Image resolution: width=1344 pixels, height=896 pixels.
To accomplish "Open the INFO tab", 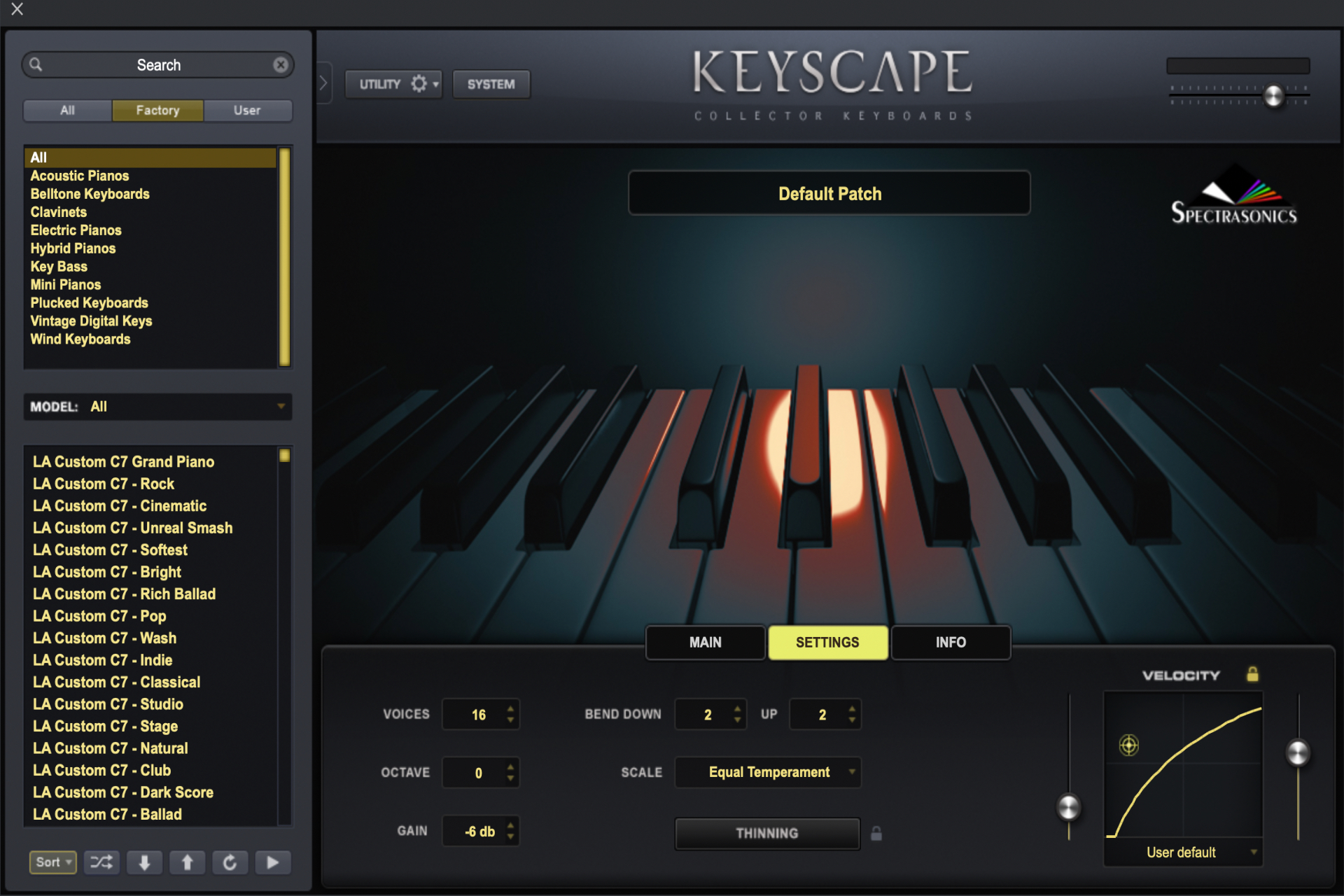I will (950, 642).
